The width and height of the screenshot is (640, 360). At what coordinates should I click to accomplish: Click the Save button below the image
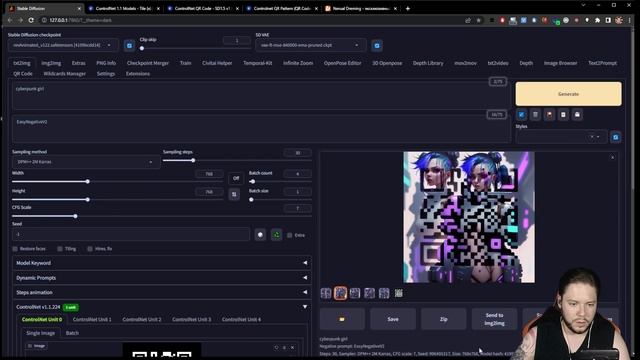click(393, 319)
